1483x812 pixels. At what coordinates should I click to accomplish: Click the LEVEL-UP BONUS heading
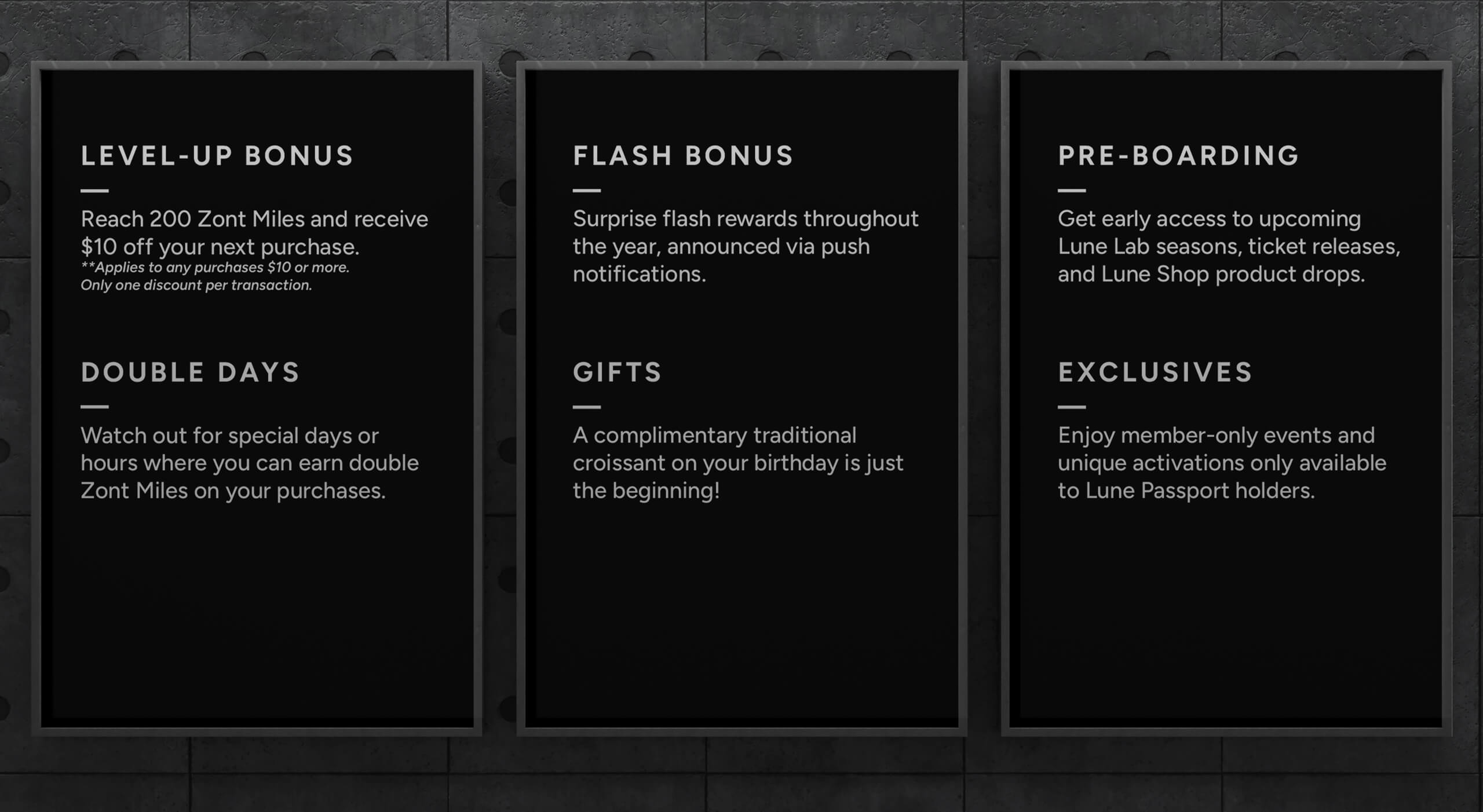pos(217,156)
